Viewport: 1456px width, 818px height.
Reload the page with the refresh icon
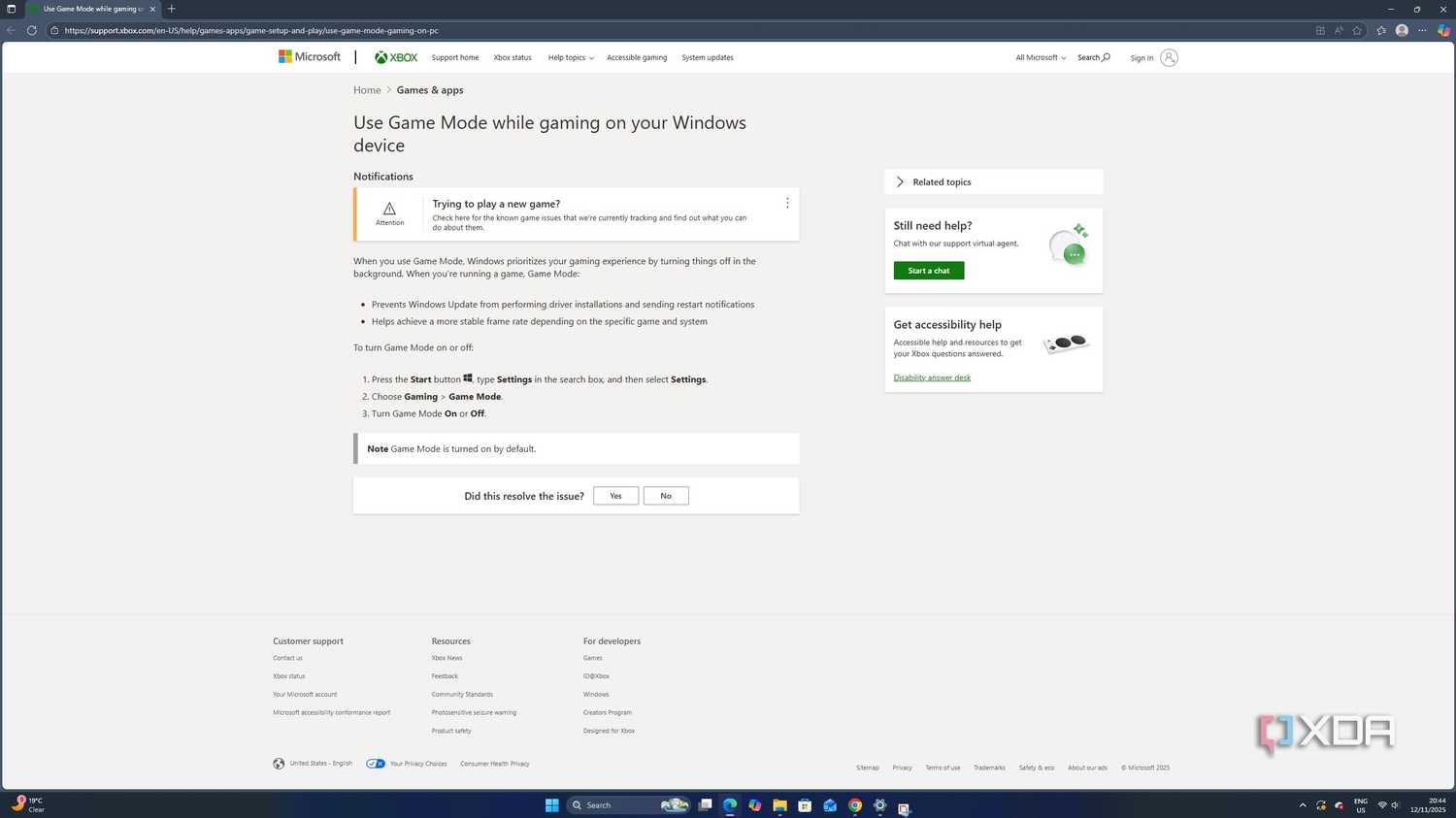pos(32,30)
